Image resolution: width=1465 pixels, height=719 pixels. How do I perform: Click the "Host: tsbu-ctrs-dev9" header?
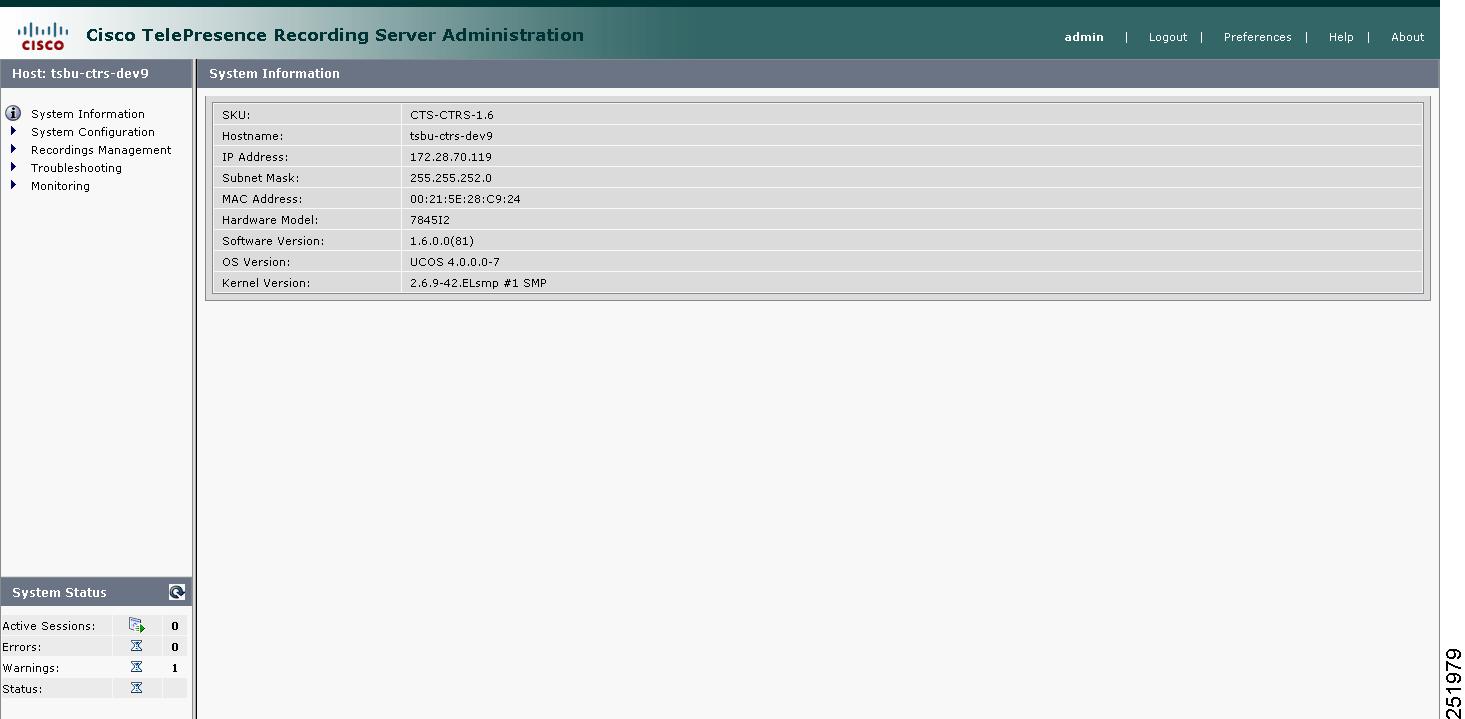click(80, 73)
